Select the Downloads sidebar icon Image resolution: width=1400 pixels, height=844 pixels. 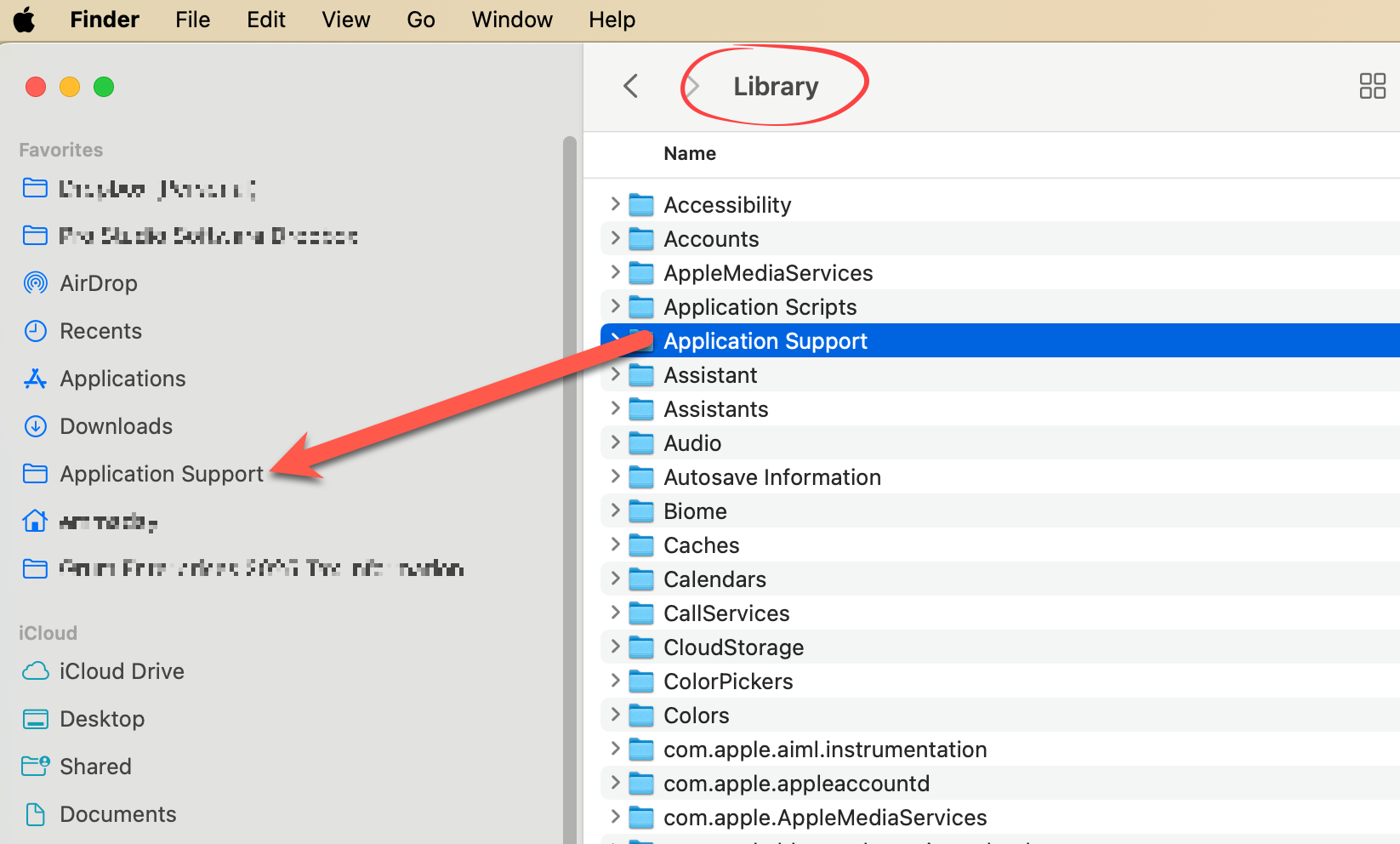click(36, 426)
